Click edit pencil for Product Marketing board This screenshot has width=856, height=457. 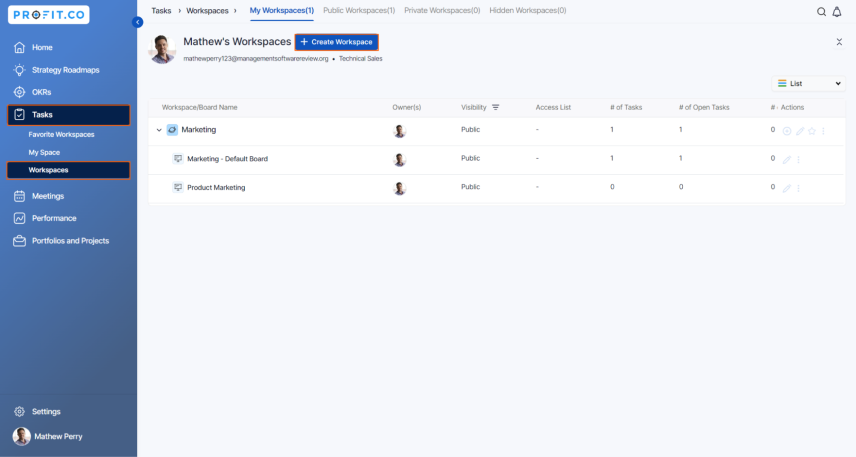[x=787, y=188]
